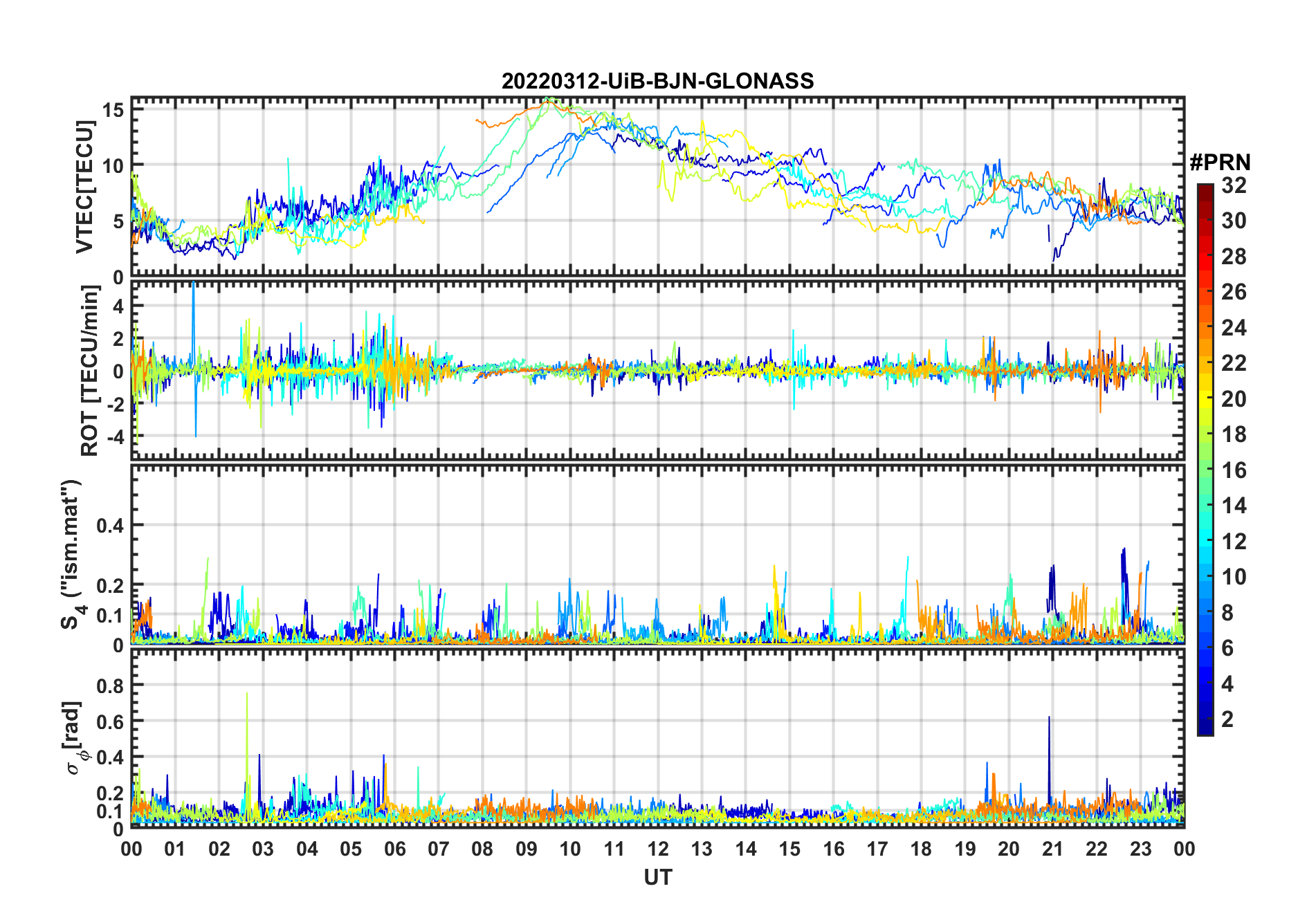1316x920 pixels.
Task: Click the VTEC[TECU] y-axis label
Action: [x=84, y=187]
